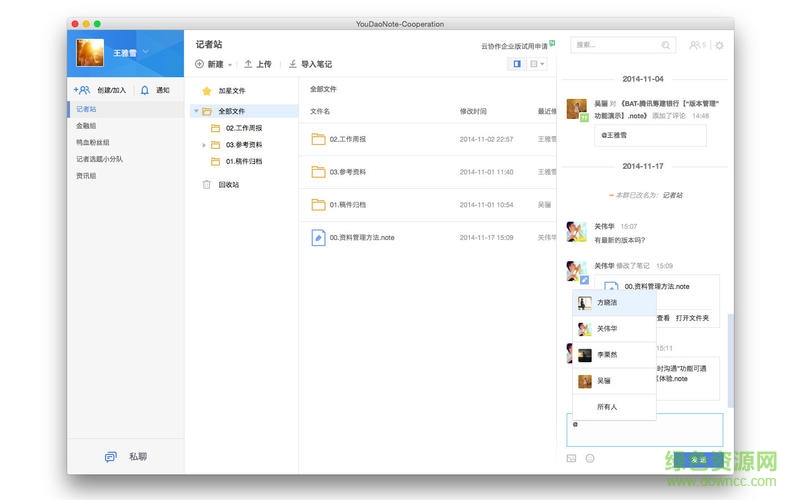
Task: Click the 上传 upload button
Action: [257, 64]
